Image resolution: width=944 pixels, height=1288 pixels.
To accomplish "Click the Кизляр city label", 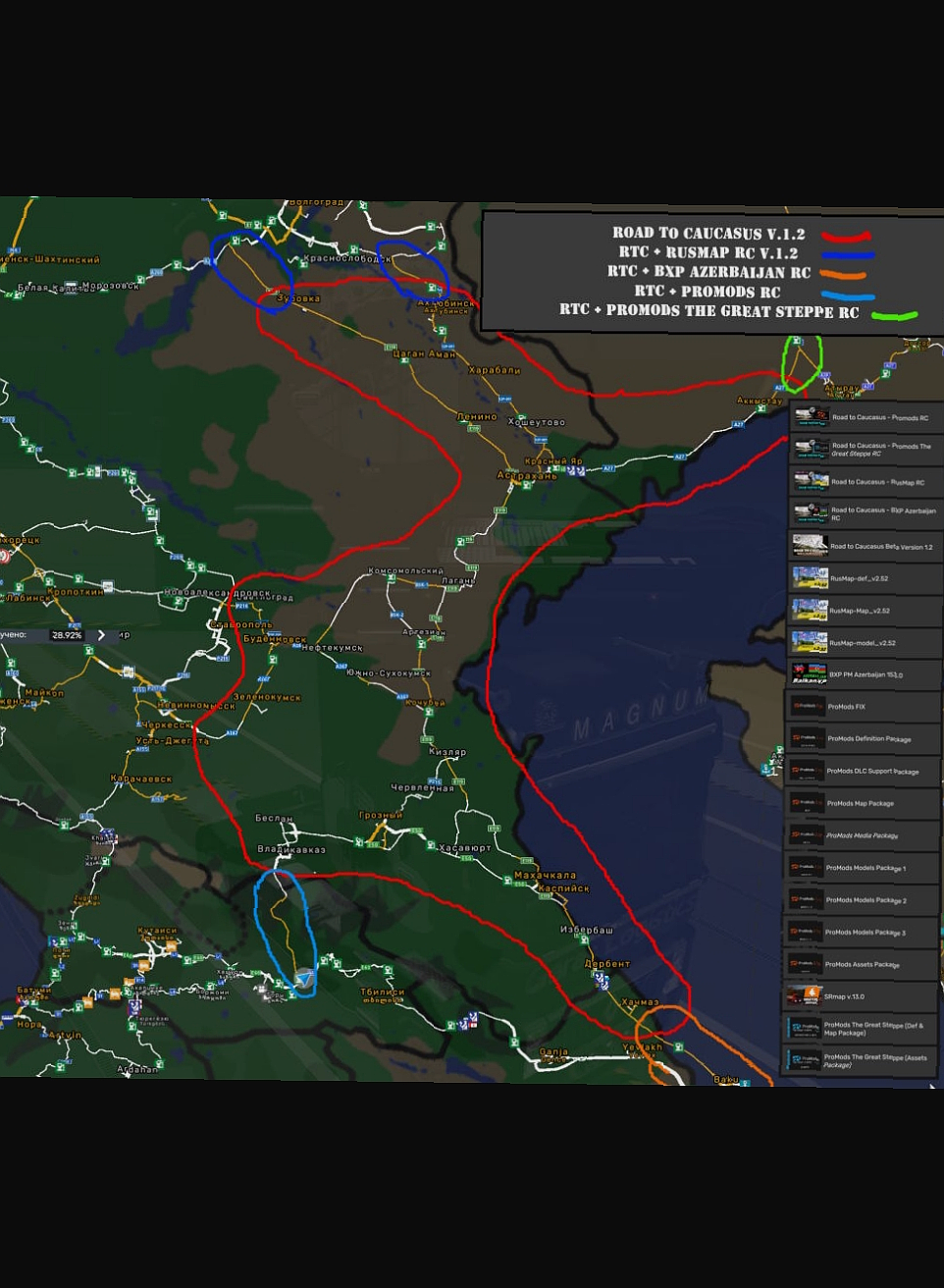I will click(447, 752).
